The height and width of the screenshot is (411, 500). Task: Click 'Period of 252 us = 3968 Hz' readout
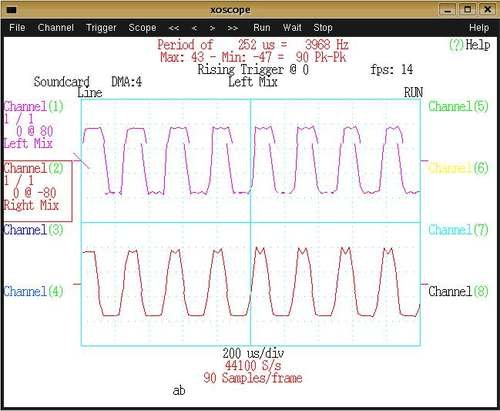[253, 45]
